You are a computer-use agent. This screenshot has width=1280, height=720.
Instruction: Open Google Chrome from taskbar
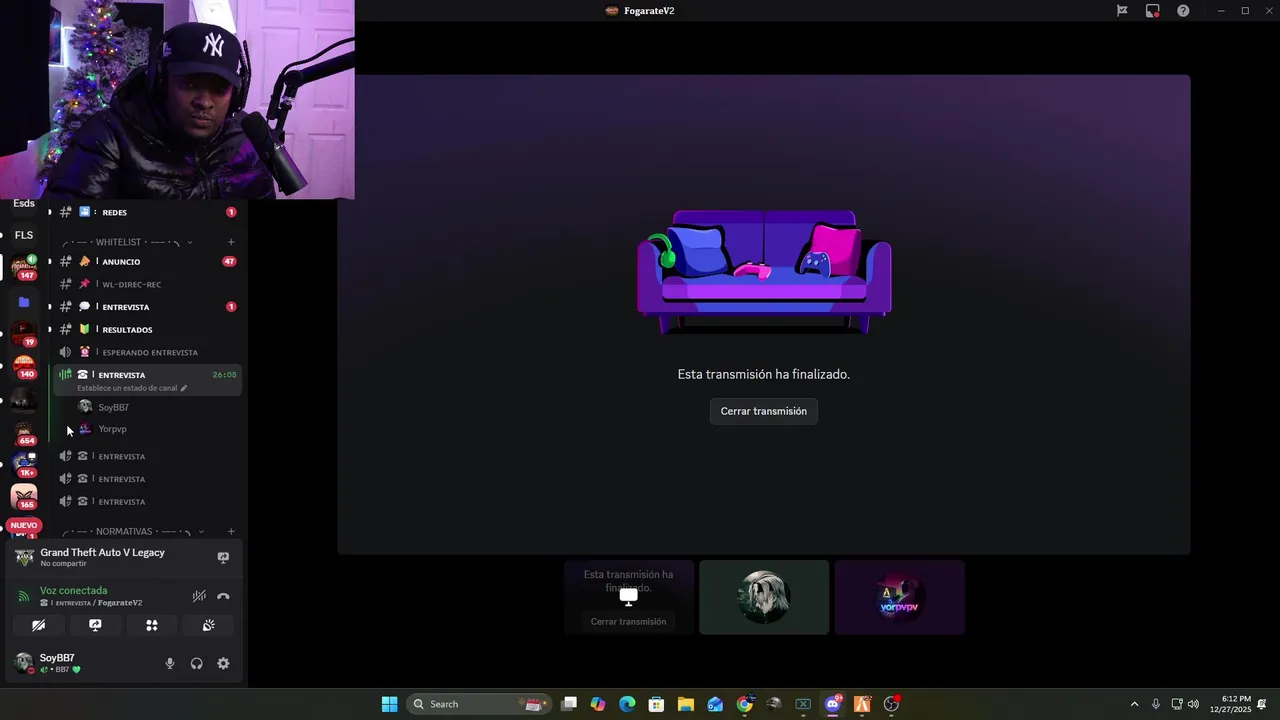(744, 704)
